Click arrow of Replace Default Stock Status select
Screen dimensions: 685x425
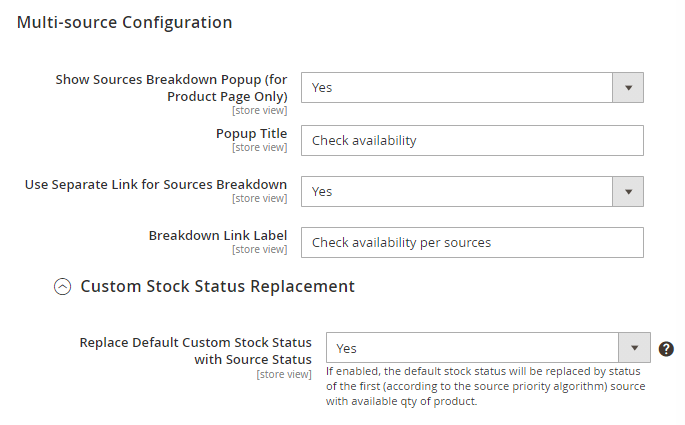tap(634, 348)
